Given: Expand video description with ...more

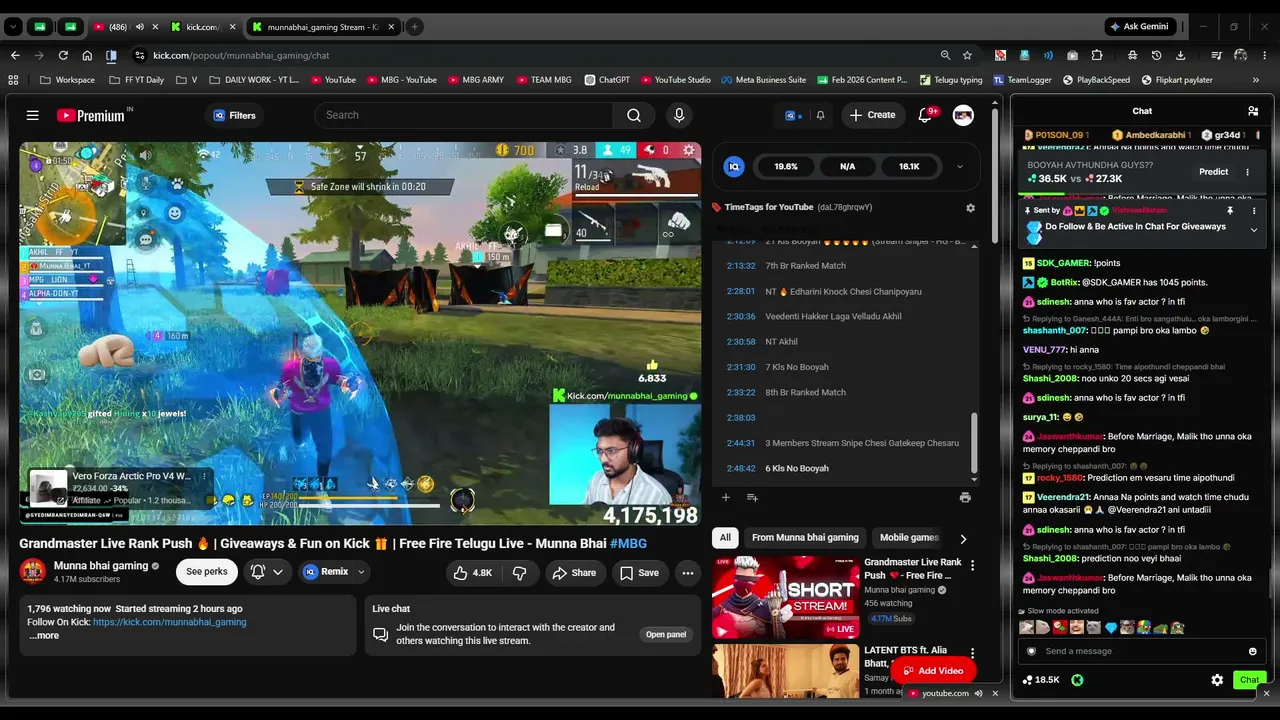Looking at the screenshot, I should [x=44, y=636].
